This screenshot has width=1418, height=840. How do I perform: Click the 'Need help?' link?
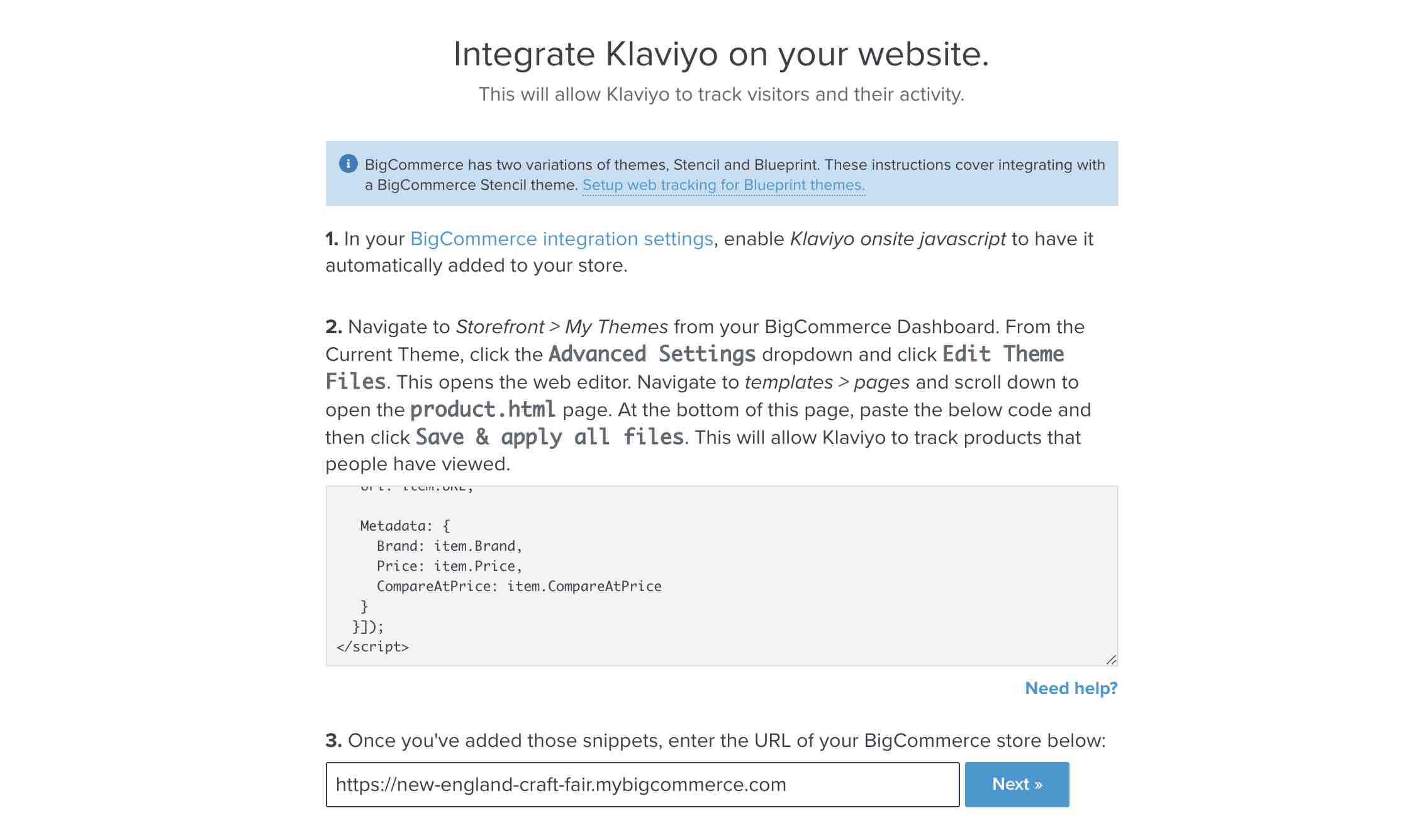1070,688
